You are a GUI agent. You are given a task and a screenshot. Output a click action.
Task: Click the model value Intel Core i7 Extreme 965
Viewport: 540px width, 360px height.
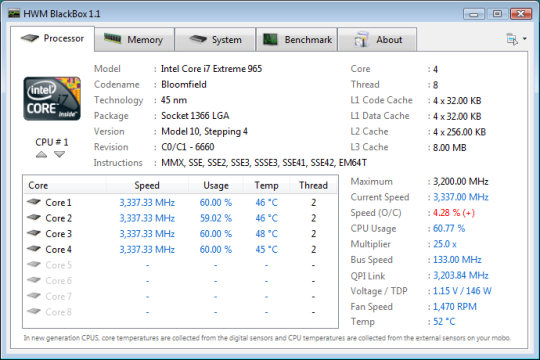point(211,69)
